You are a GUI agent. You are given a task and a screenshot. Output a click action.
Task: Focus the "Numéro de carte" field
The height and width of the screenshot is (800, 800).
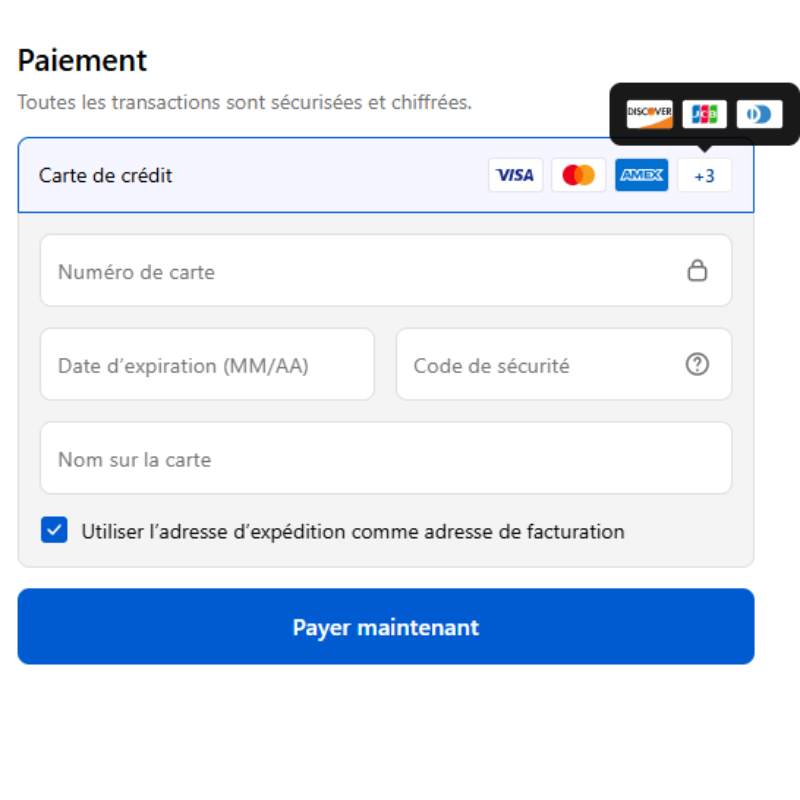coord(360,271)
